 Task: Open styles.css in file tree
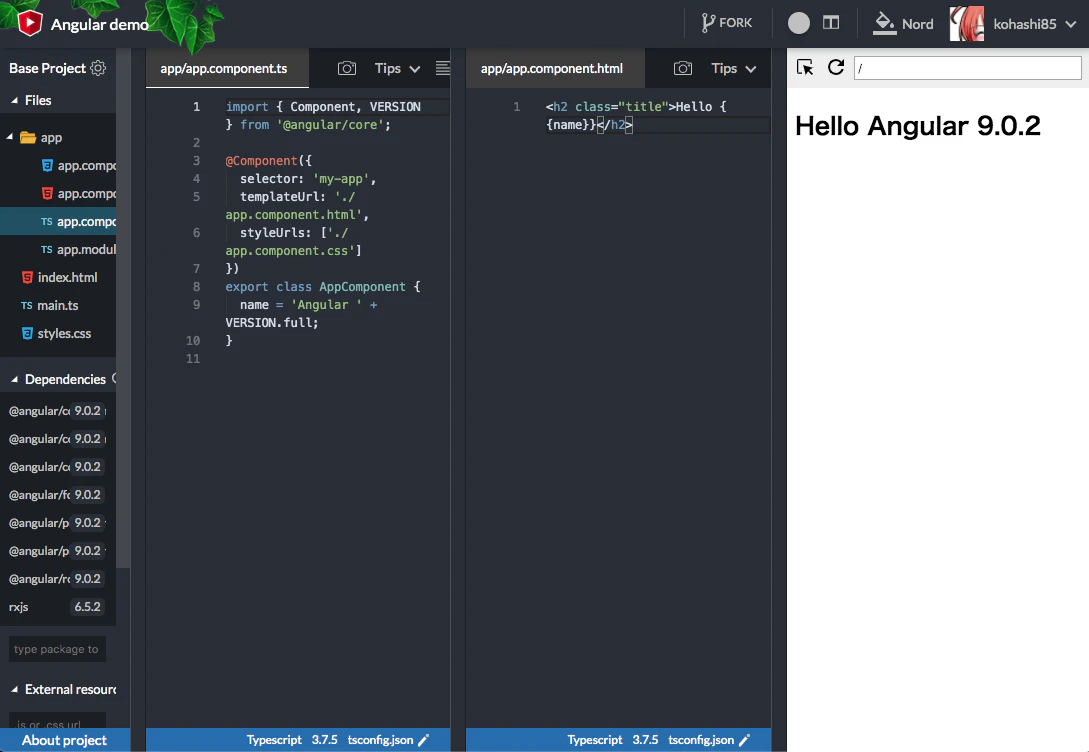click(56, 333)
